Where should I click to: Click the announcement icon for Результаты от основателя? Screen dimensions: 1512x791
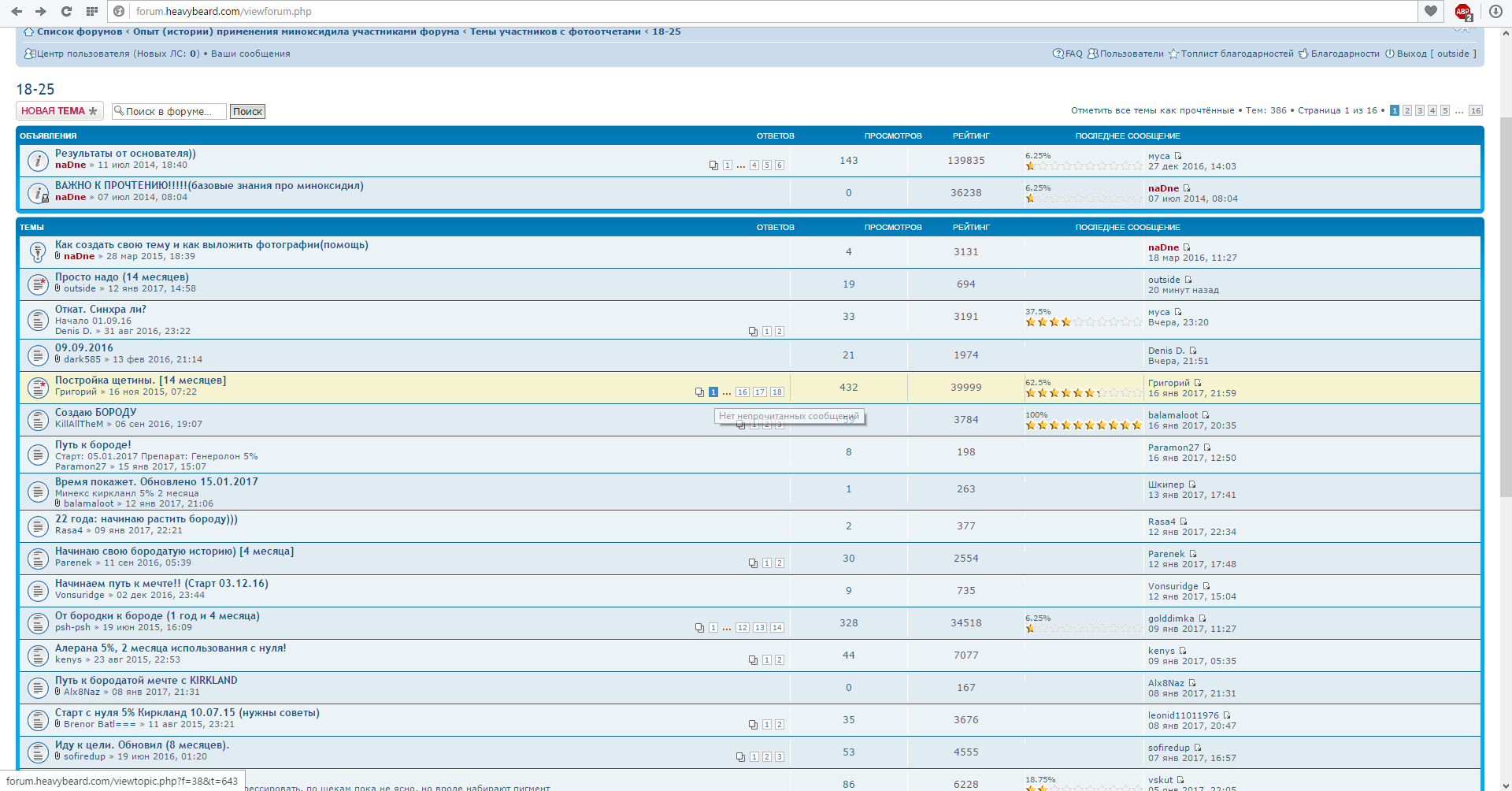(37, 161)
